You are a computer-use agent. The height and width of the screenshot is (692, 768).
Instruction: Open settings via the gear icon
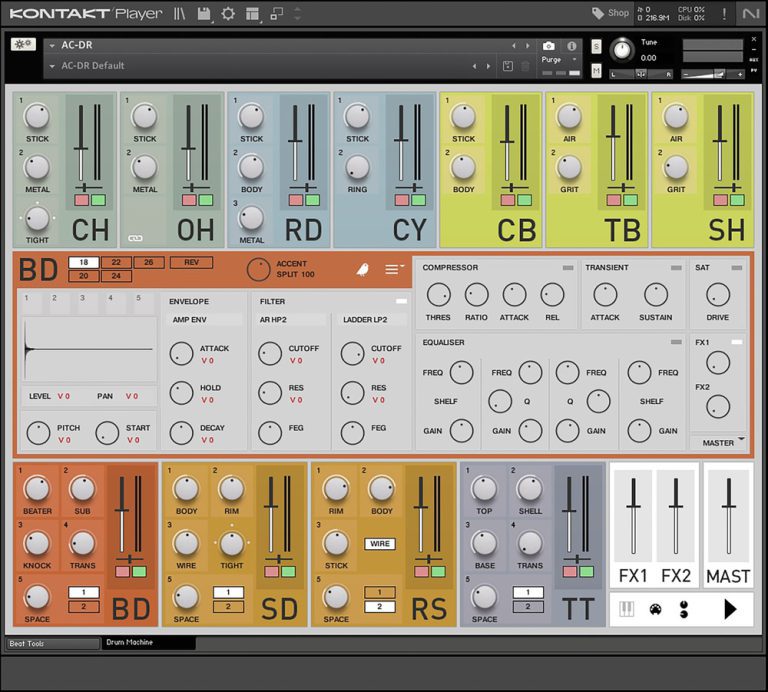(228, 13)
